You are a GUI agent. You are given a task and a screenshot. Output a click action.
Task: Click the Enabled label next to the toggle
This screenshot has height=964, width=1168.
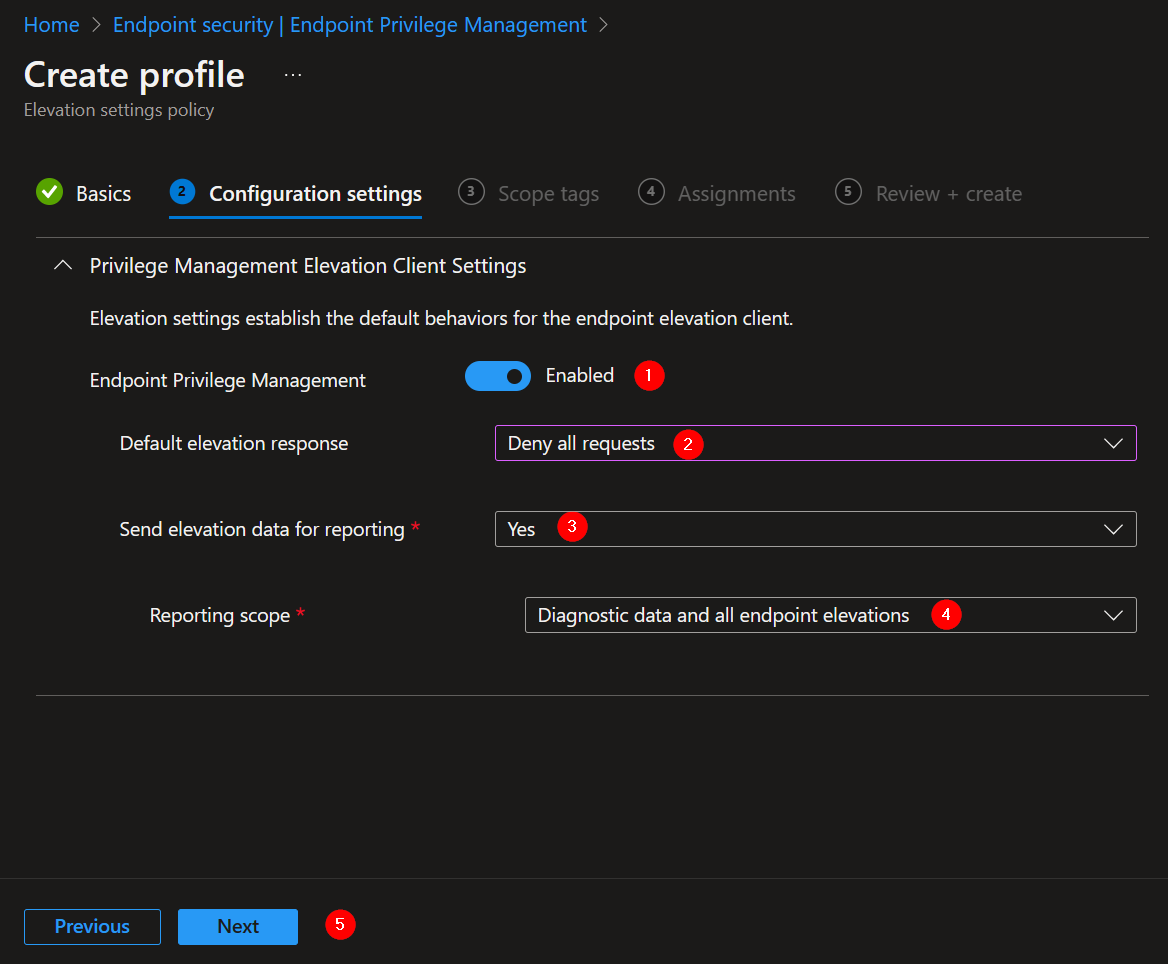[x=580, y=375]
